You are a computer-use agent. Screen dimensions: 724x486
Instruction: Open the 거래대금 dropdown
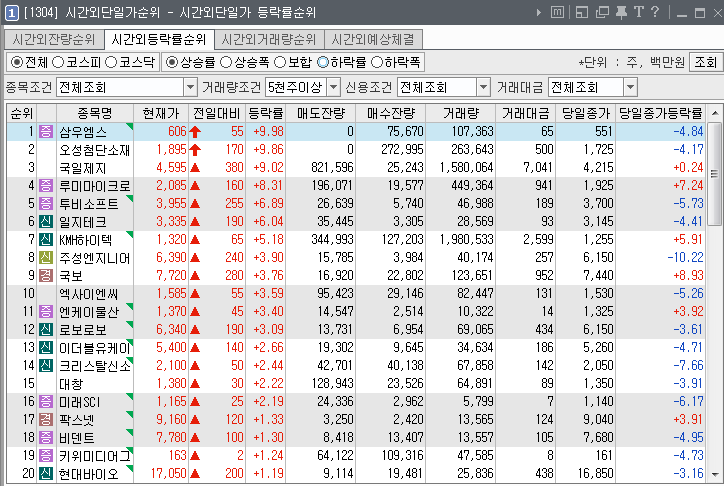click(630, 87)
